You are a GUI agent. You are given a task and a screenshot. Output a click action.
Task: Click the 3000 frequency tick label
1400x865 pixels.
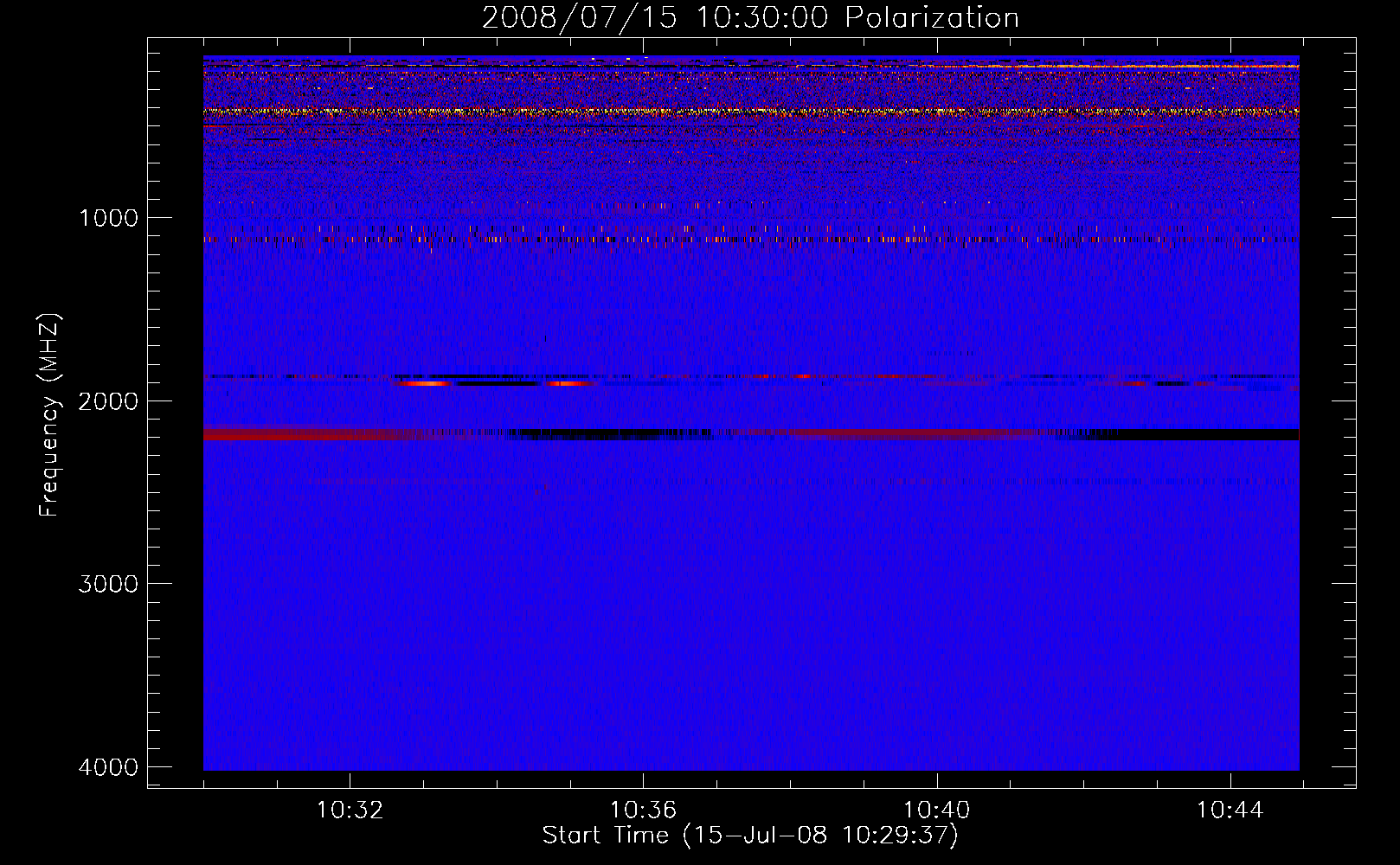pyautogui.click(x=108, y=584)
